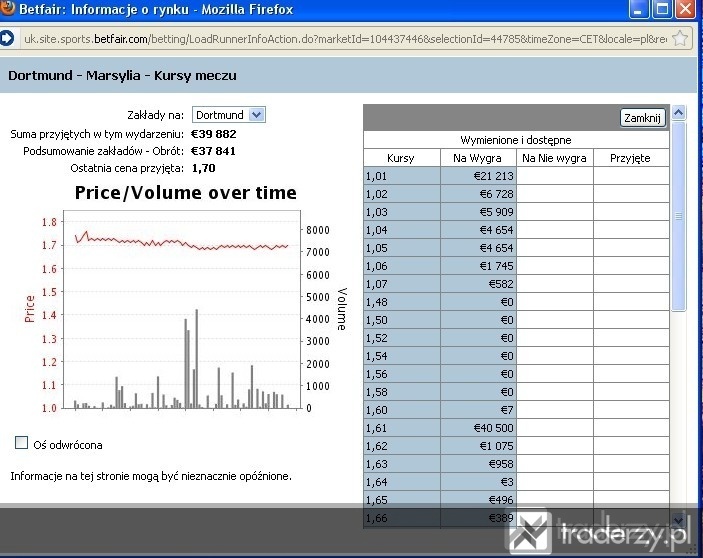
Task: Select the odds cell 1,58
Action: pyautogui.click(x=402, y=392)
